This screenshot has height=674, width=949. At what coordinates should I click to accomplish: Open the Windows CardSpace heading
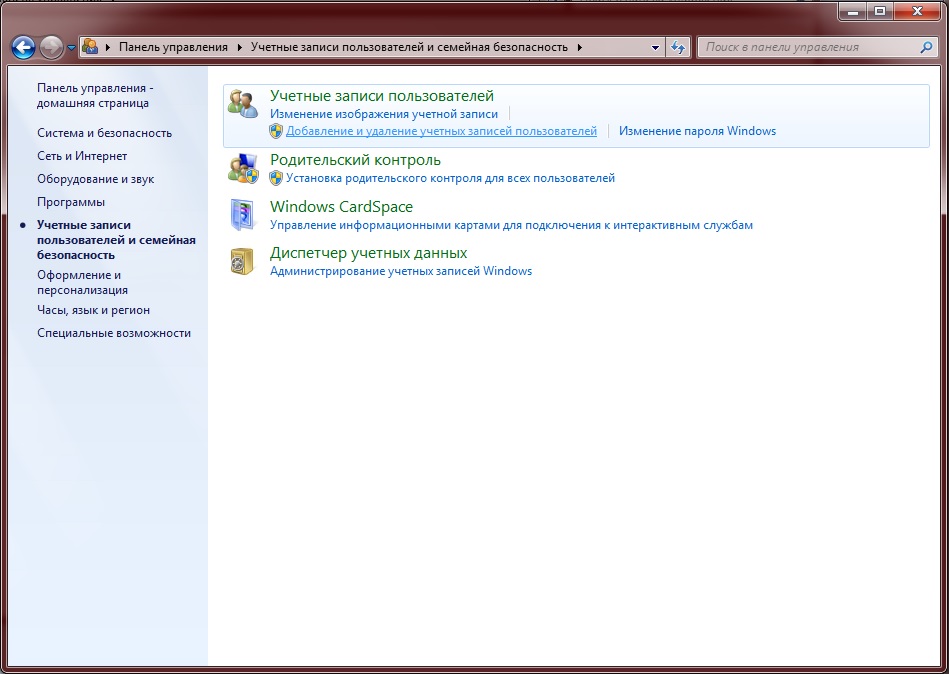tap(341, 207)
